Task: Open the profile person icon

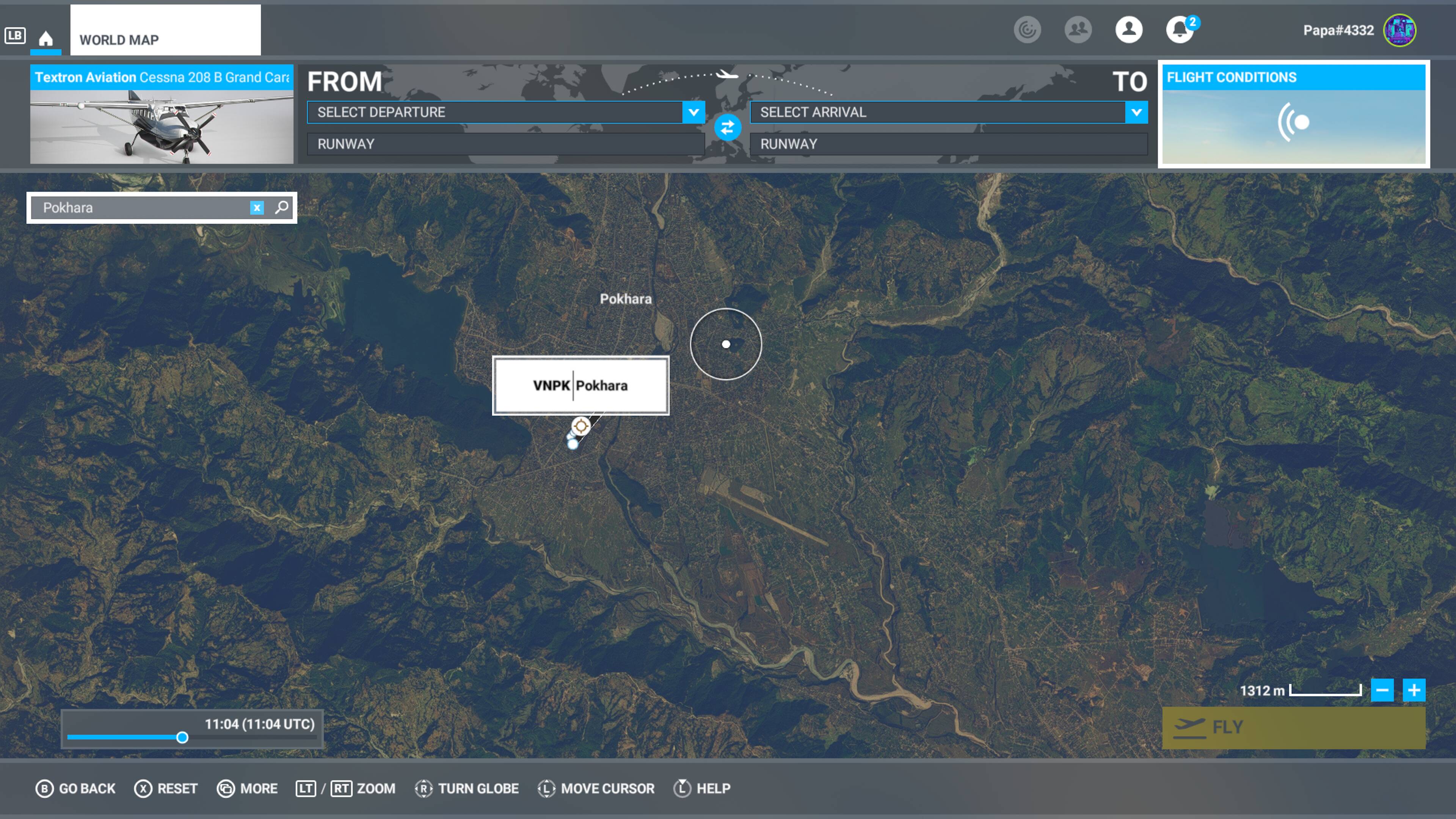Action: (1129, 30)
